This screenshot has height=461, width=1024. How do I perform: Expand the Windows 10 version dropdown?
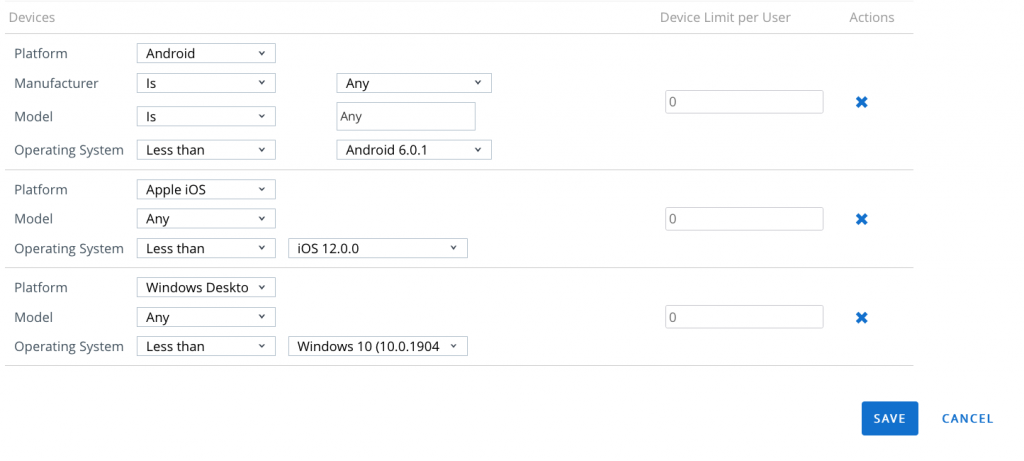[377, 347]
